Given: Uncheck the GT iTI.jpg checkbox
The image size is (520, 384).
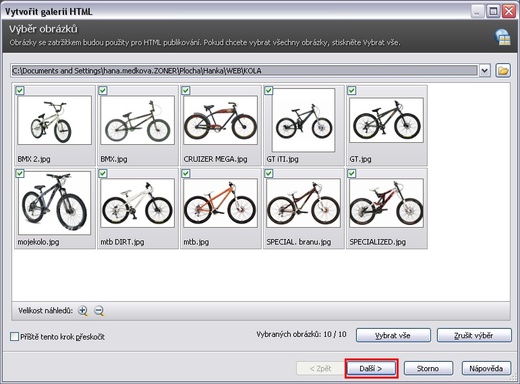Looking at the screenshot, I should pyautogui.click(x=269, y=90).
